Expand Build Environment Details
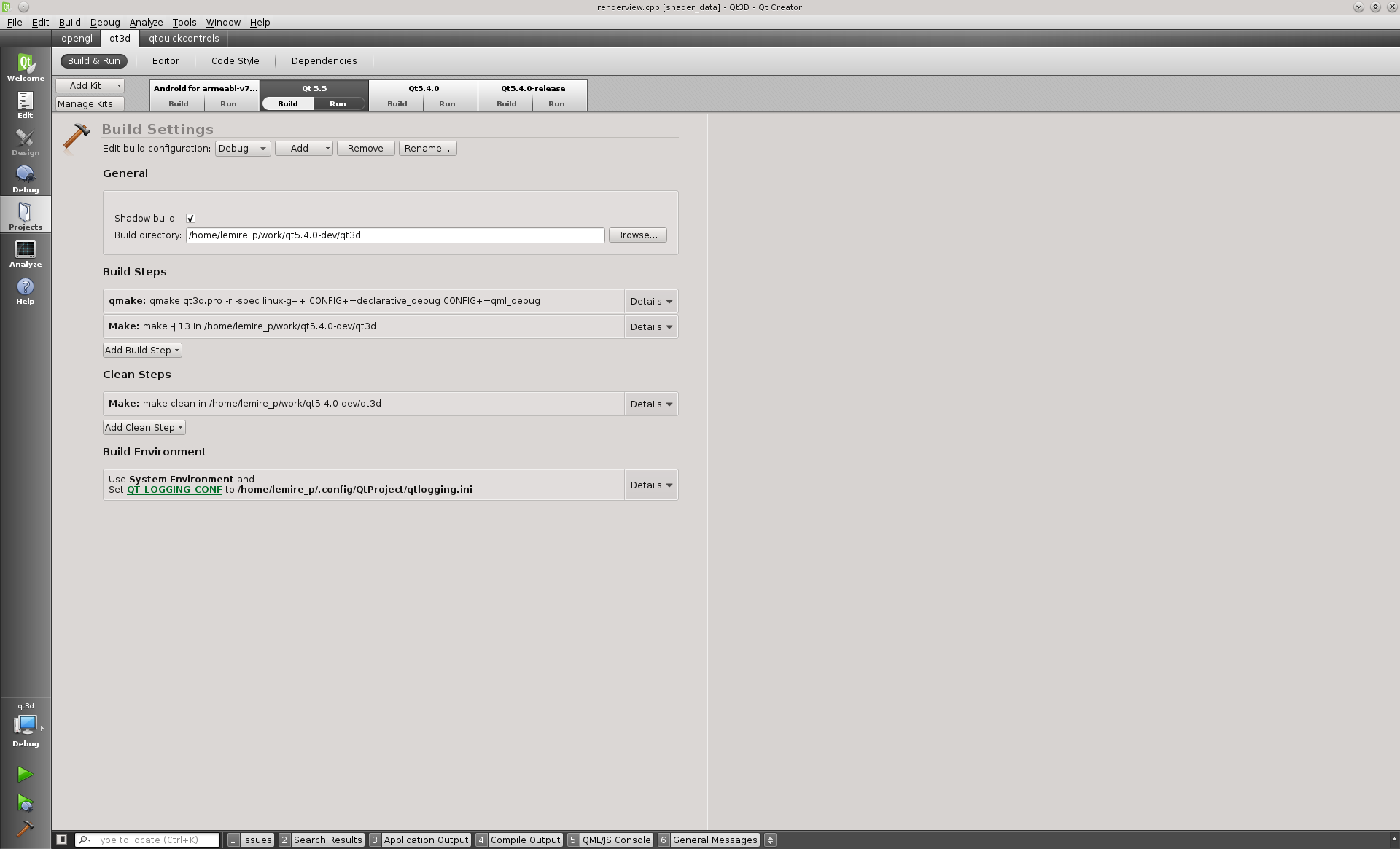Viewport: 1400px width, 849px height. point(651,485)
